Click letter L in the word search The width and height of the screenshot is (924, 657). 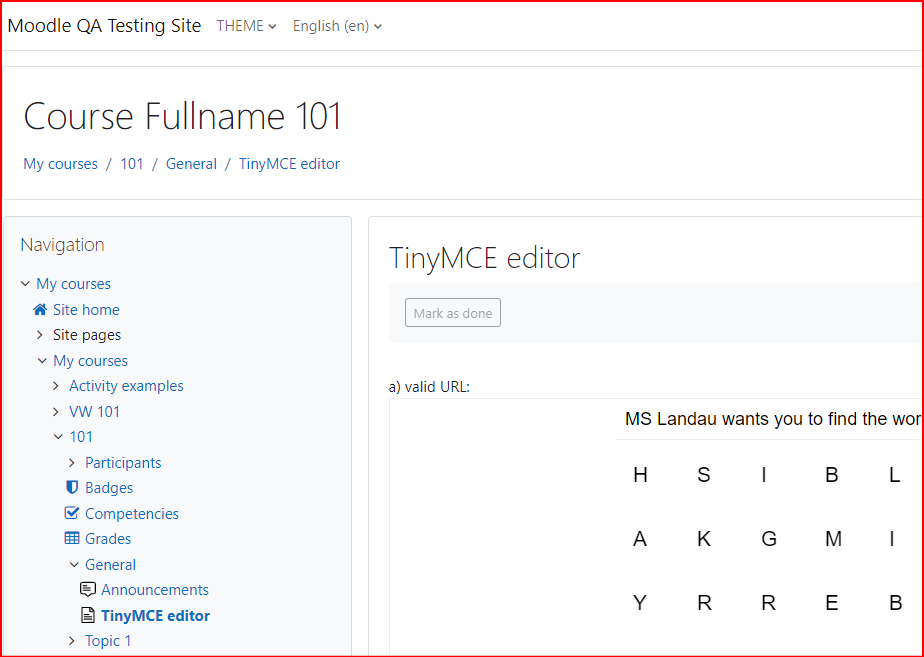click(x=895, y=474)
